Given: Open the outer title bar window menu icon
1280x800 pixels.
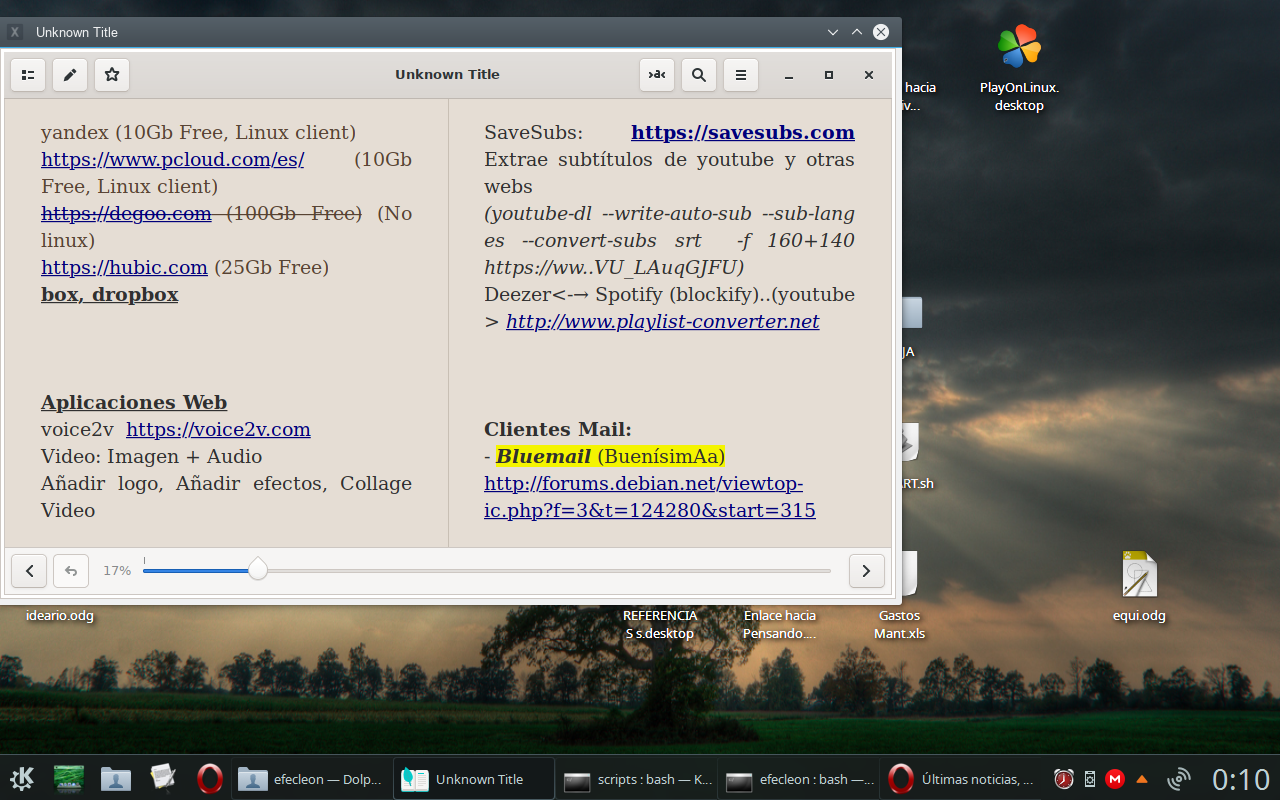Looking at the screenshot, I should pyautogui.click(x=15, y=32).
